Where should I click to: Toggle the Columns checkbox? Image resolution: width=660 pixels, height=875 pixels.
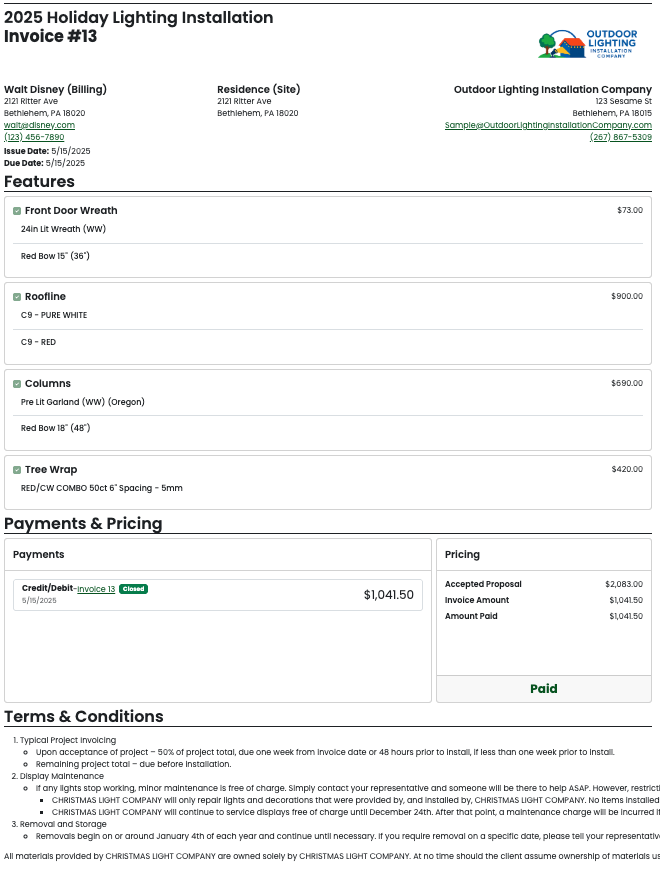pos(17,384)
